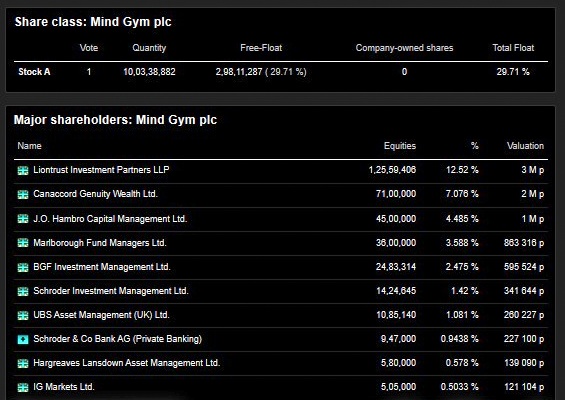Open Hargreaves Lansdown Asset Management Ltd. link
This screenshot has width=565, height=400.
click(x=126, y=363)
